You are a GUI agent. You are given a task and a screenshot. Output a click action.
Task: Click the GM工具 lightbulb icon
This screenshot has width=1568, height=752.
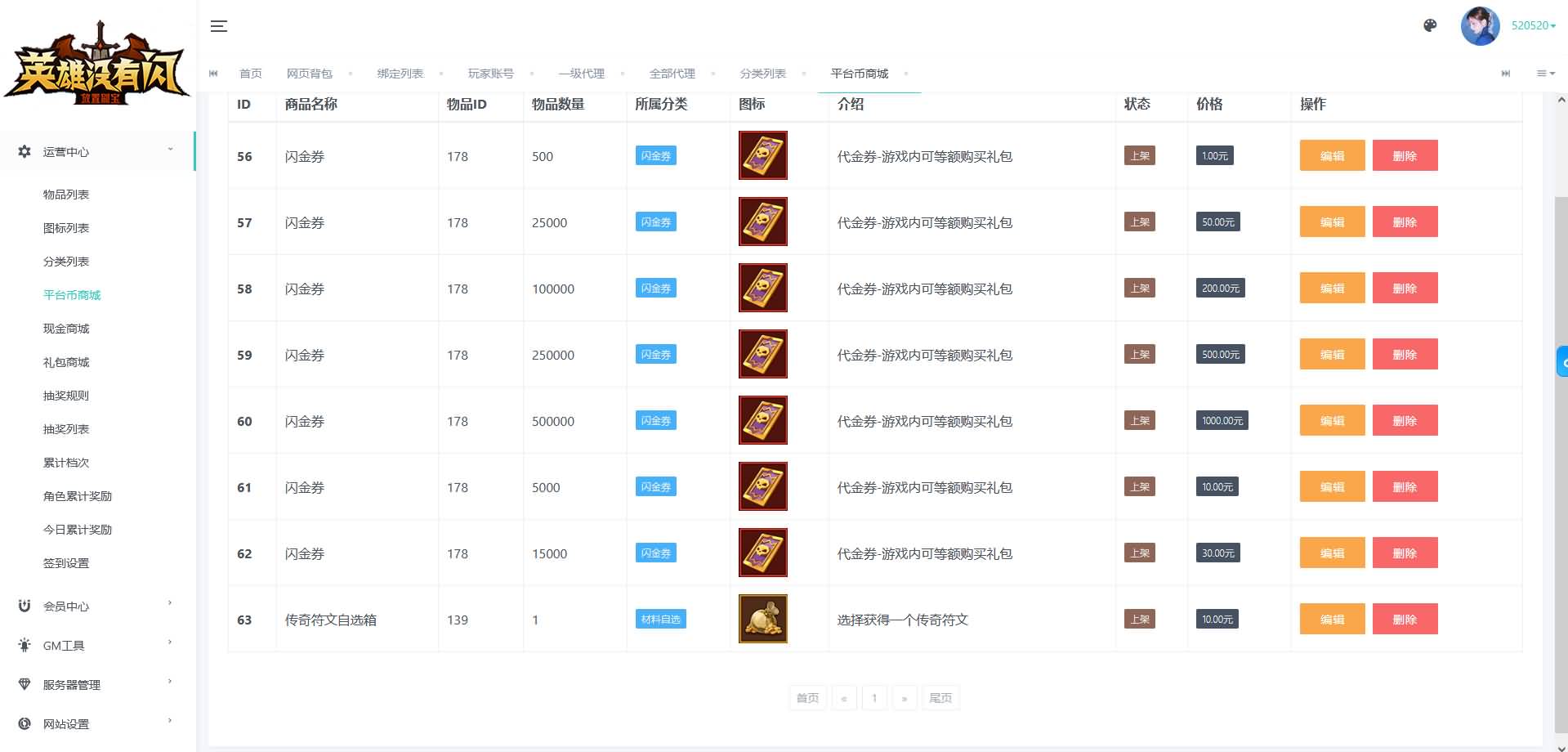tap(25, 645)
